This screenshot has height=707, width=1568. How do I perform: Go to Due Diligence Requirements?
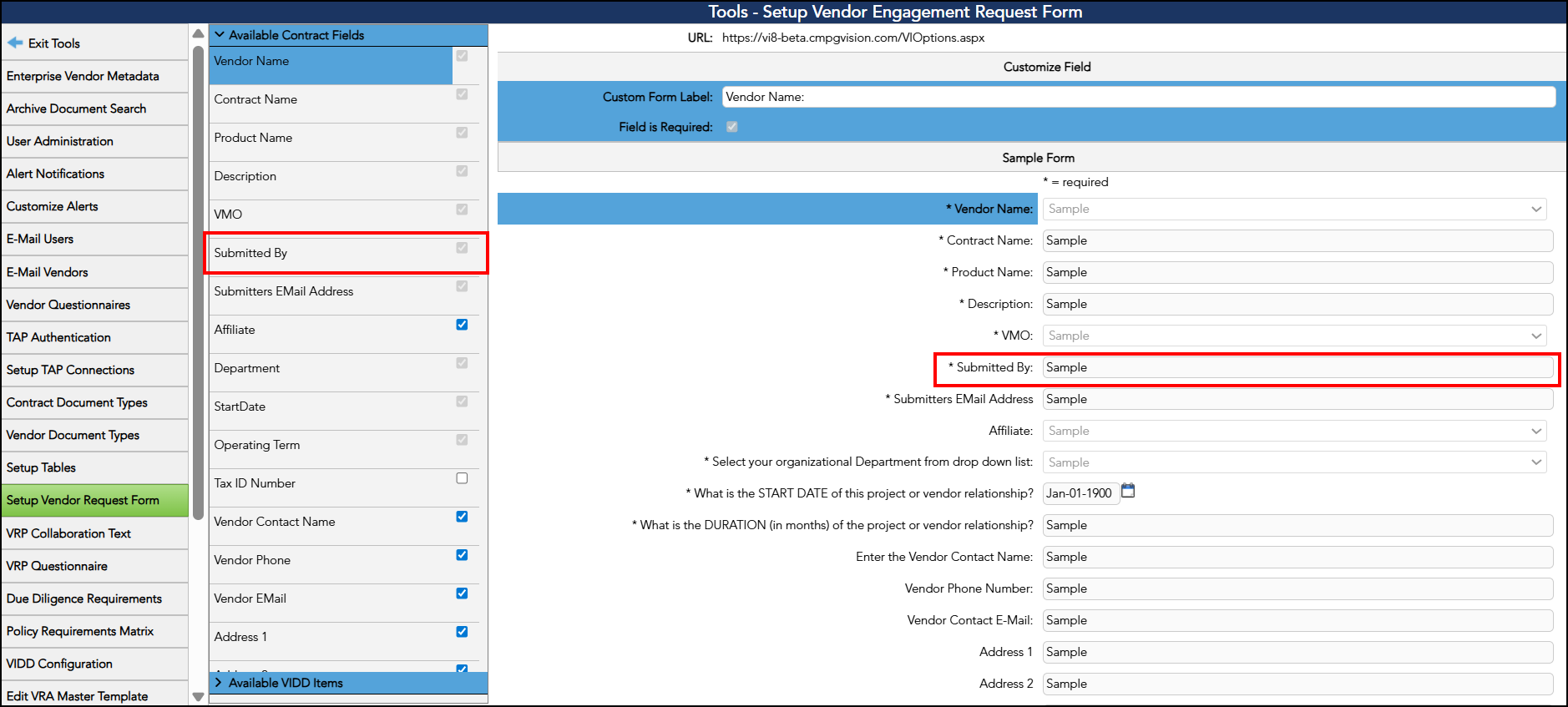coord(84,598)
